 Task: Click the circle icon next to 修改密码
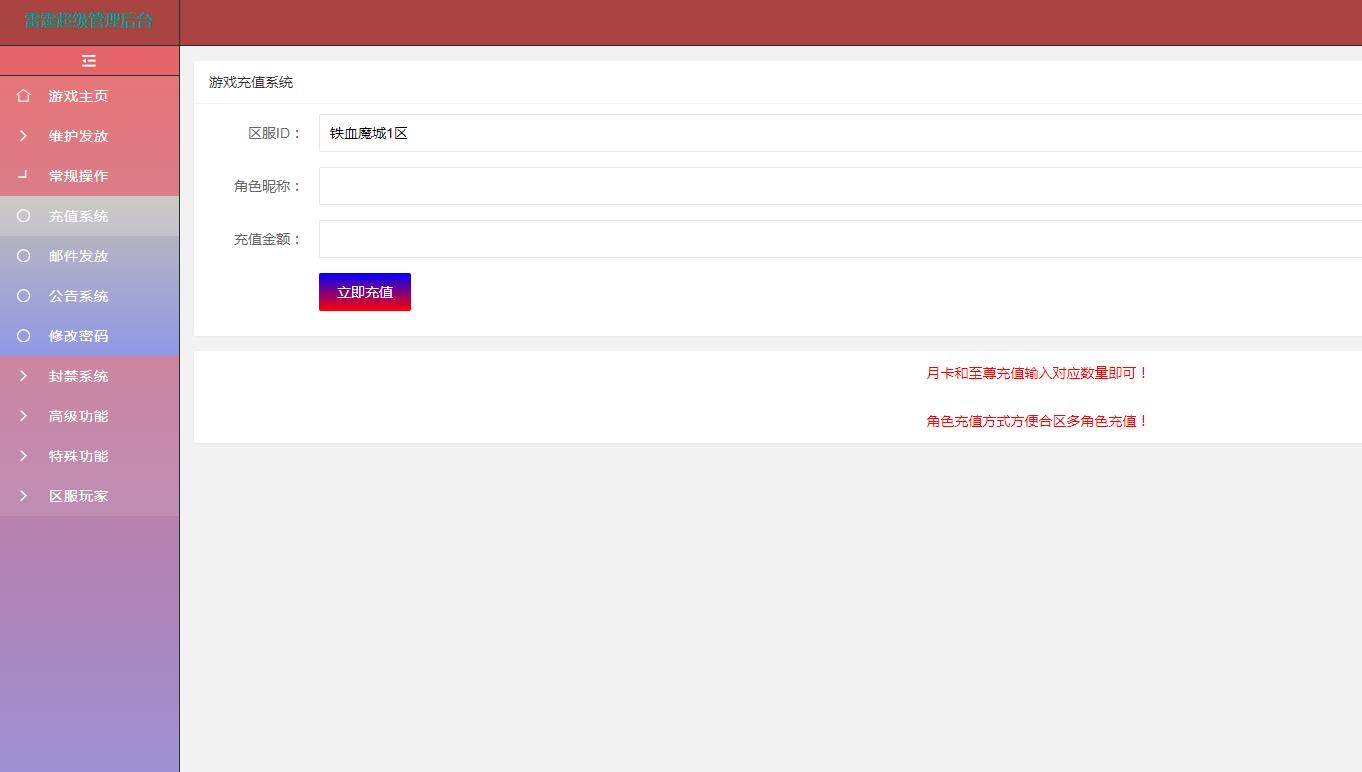pyautogui.click(x=24, y=336)
